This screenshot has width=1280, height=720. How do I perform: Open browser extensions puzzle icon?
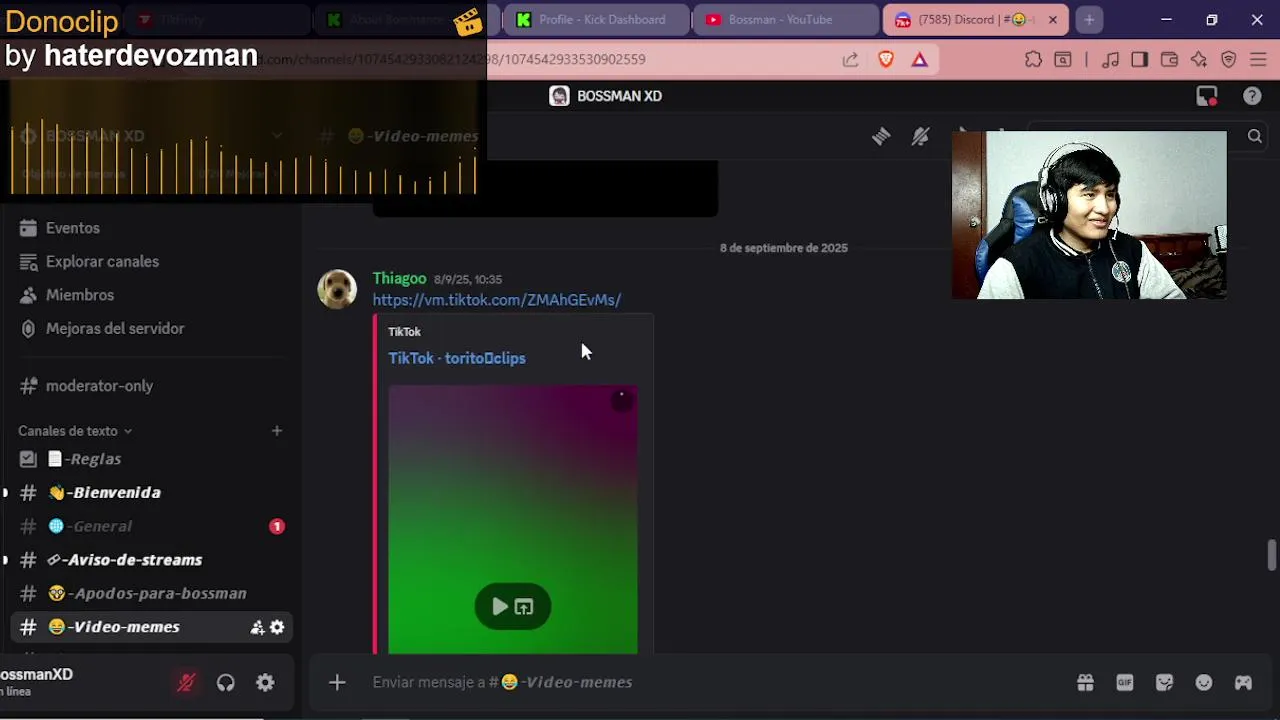pos(1033,60)
